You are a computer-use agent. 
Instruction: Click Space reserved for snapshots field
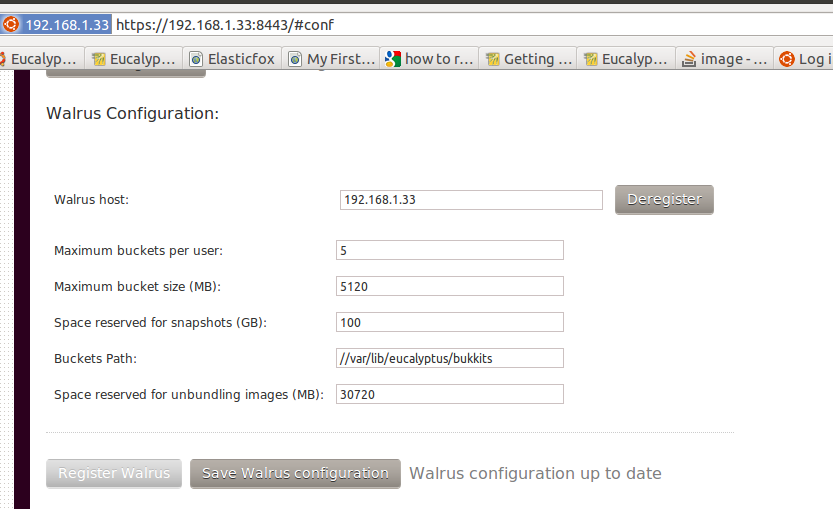point(449,323)
